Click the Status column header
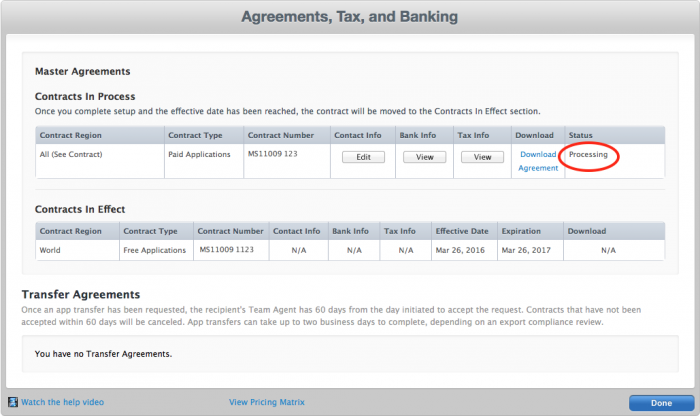The height and width of the screenshot is (416, 700). point(580,135)
